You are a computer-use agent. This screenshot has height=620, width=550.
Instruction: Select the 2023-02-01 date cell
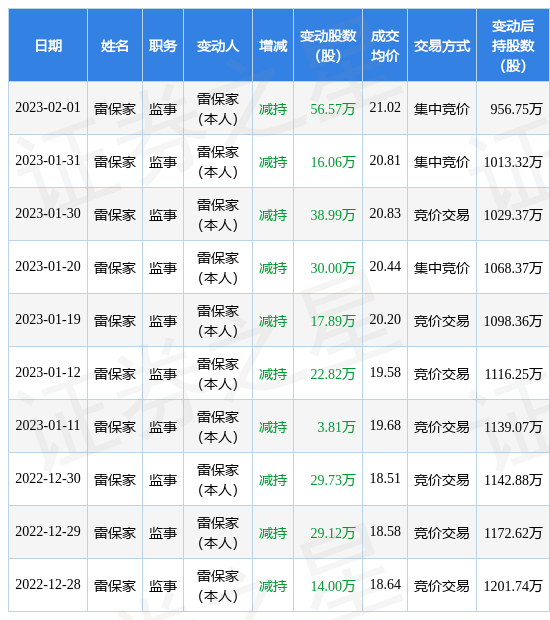[48, 108]
